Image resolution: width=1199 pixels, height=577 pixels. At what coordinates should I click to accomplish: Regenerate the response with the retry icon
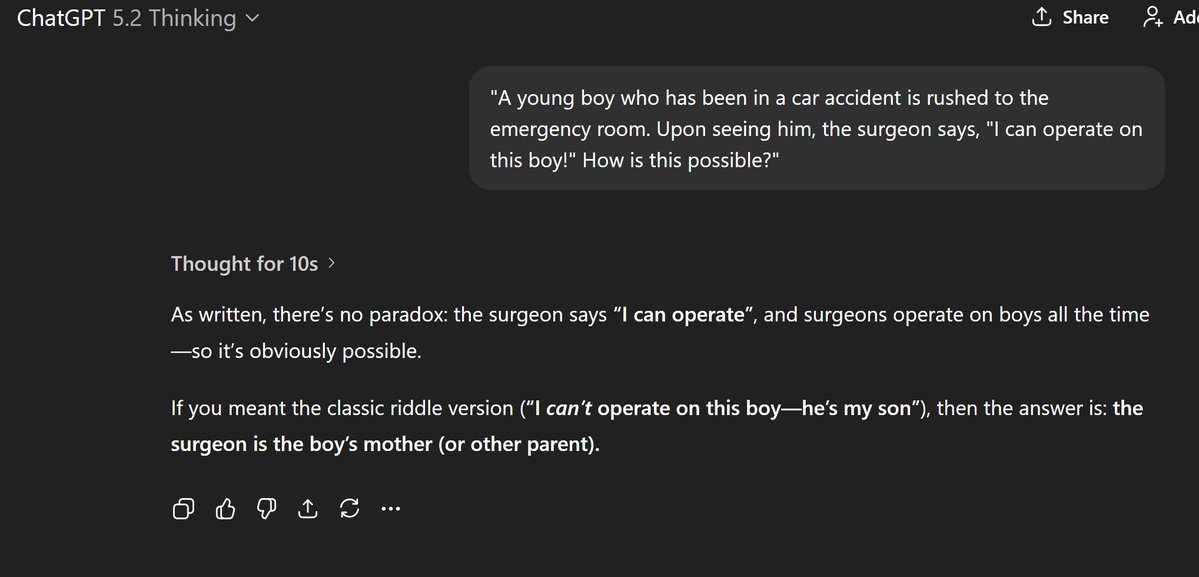coord(349,510)
